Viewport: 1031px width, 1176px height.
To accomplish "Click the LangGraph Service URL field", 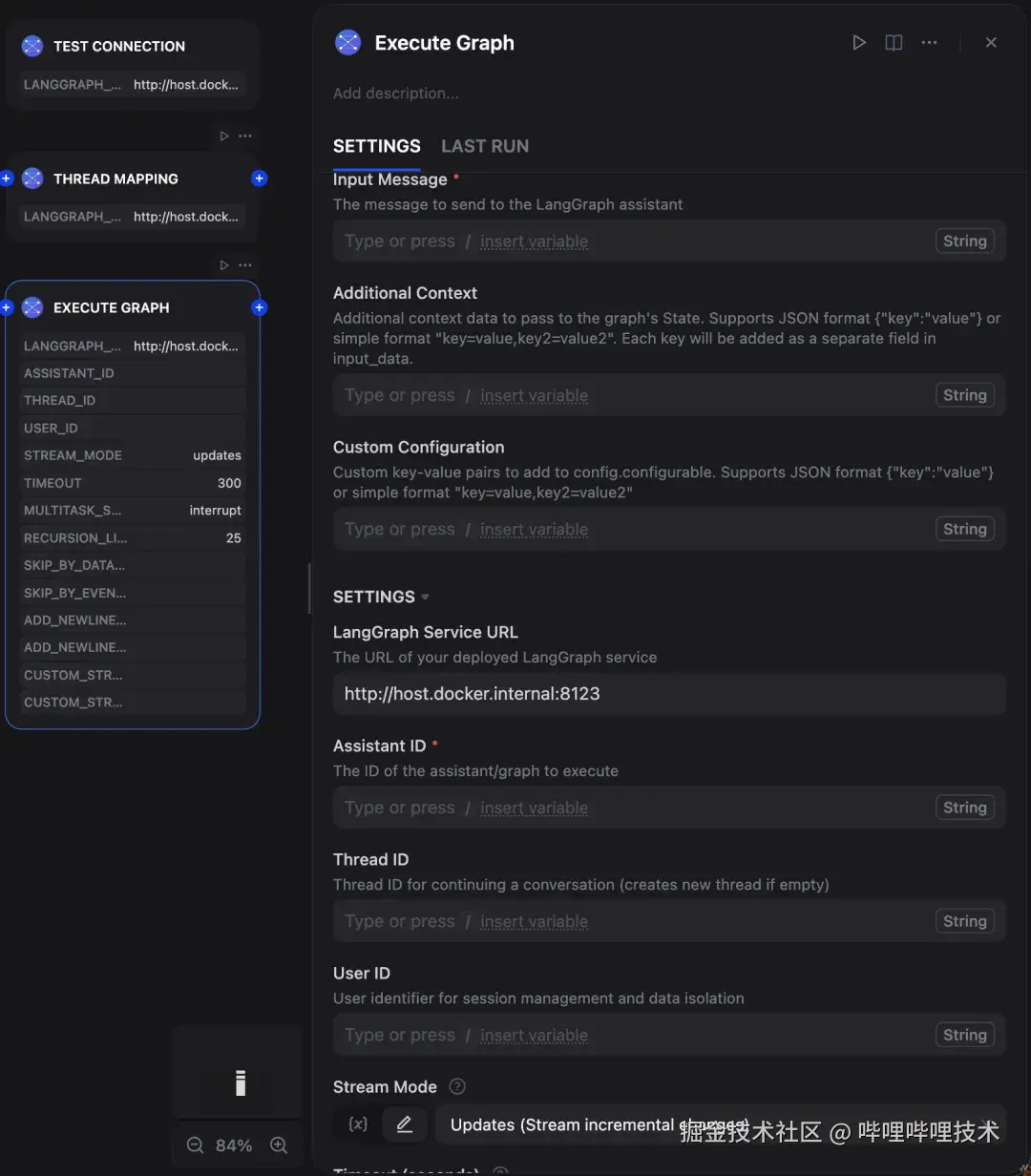I will coord(668,694).
